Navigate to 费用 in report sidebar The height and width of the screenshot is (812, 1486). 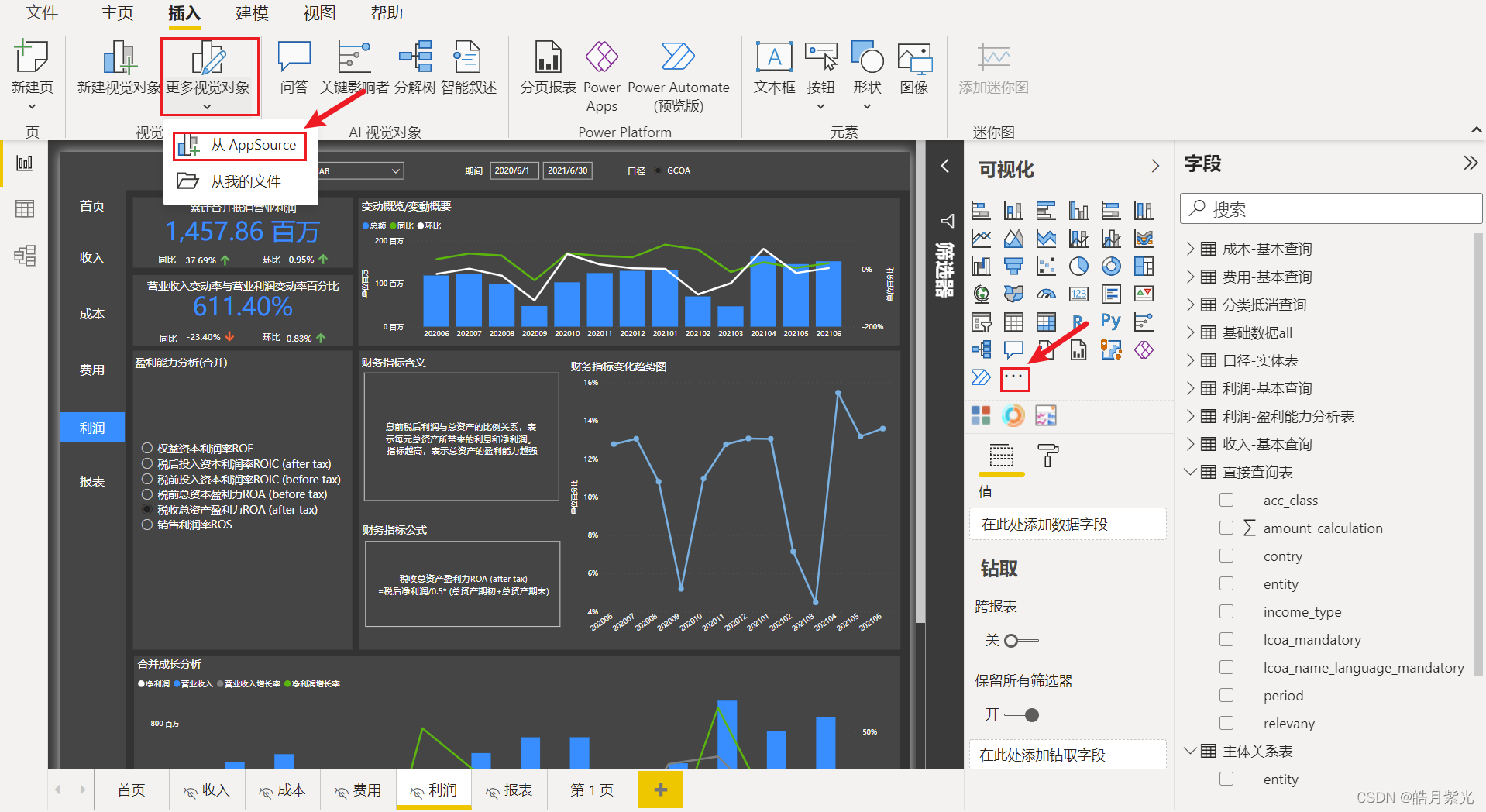pyautogui.click(x=92, y=370)
